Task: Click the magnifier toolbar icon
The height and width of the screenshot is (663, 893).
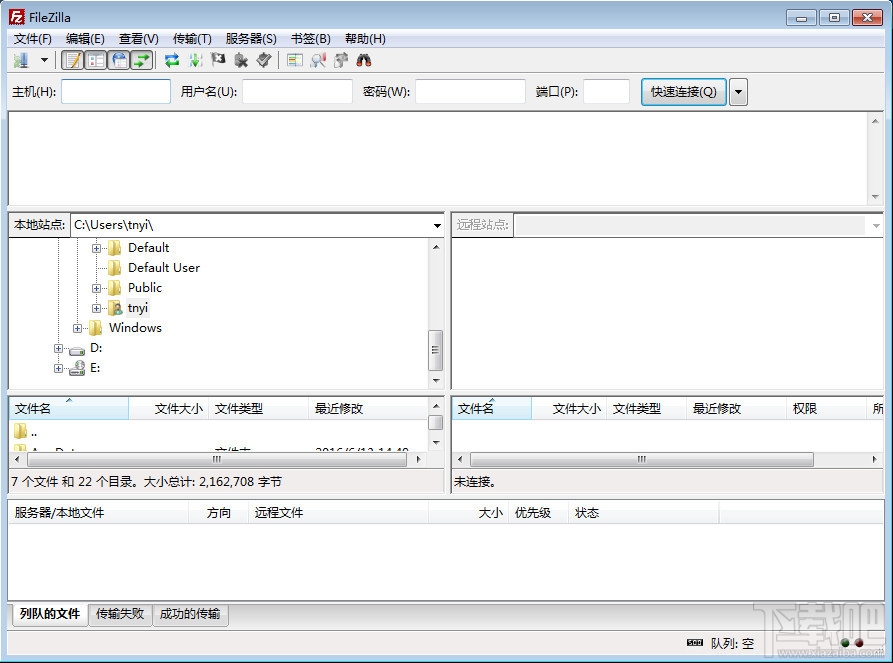Action: pyautogui.click(x=318, y=60)
